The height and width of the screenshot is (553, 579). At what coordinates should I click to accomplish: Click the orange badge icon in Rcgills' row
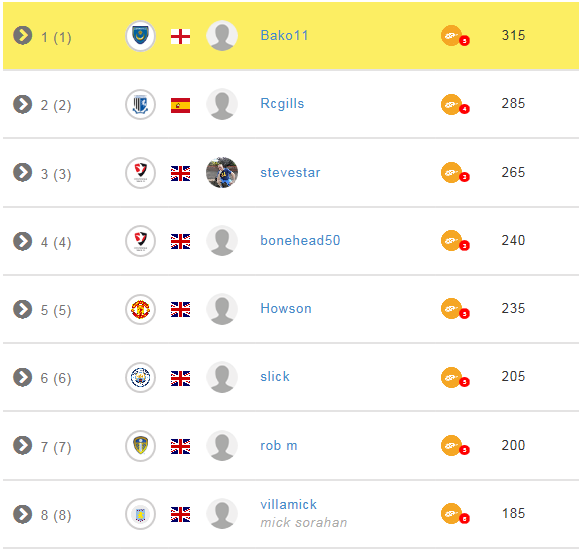pyautogui.click(x=455, y=105)
